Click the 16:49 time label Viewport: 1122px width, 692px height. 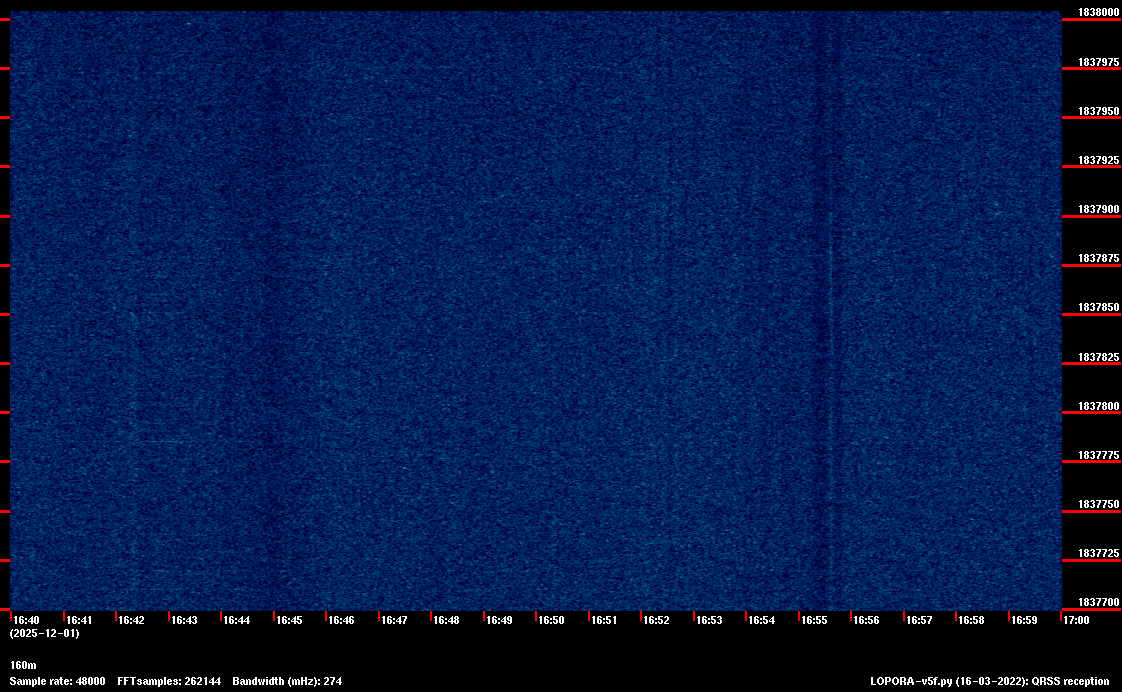coord(499,620)
